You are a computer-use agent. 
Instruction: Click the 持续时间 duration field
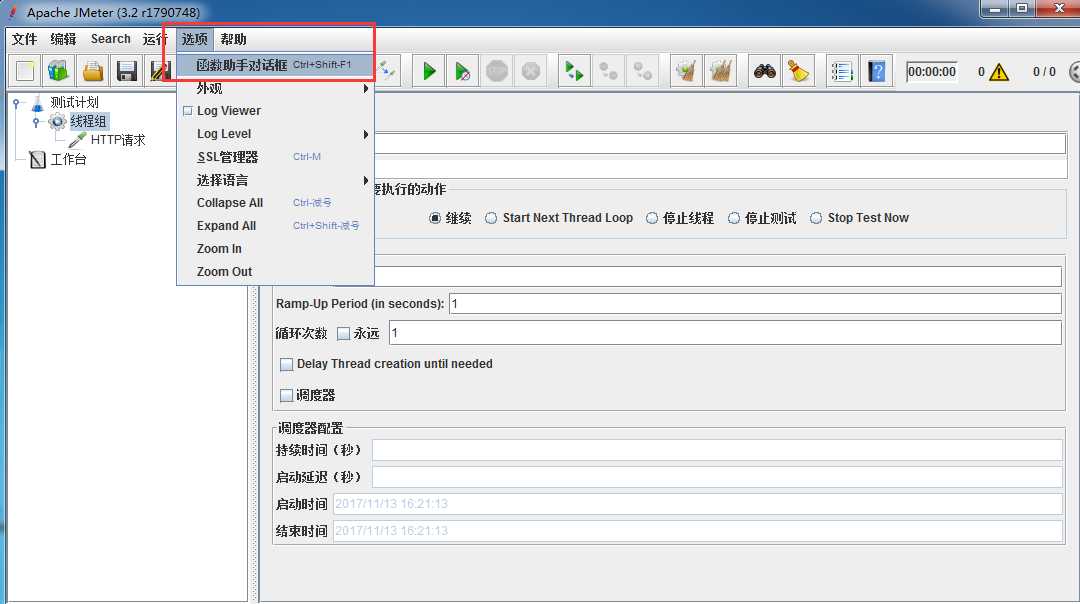(x=717, y=450)
